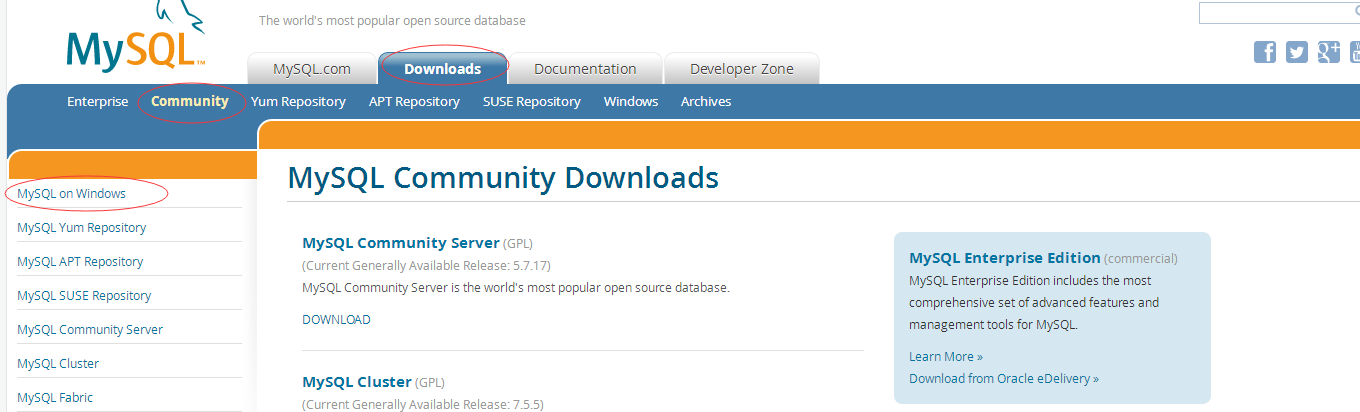Open the MySQL Enterprise Edition heading

1005,258
